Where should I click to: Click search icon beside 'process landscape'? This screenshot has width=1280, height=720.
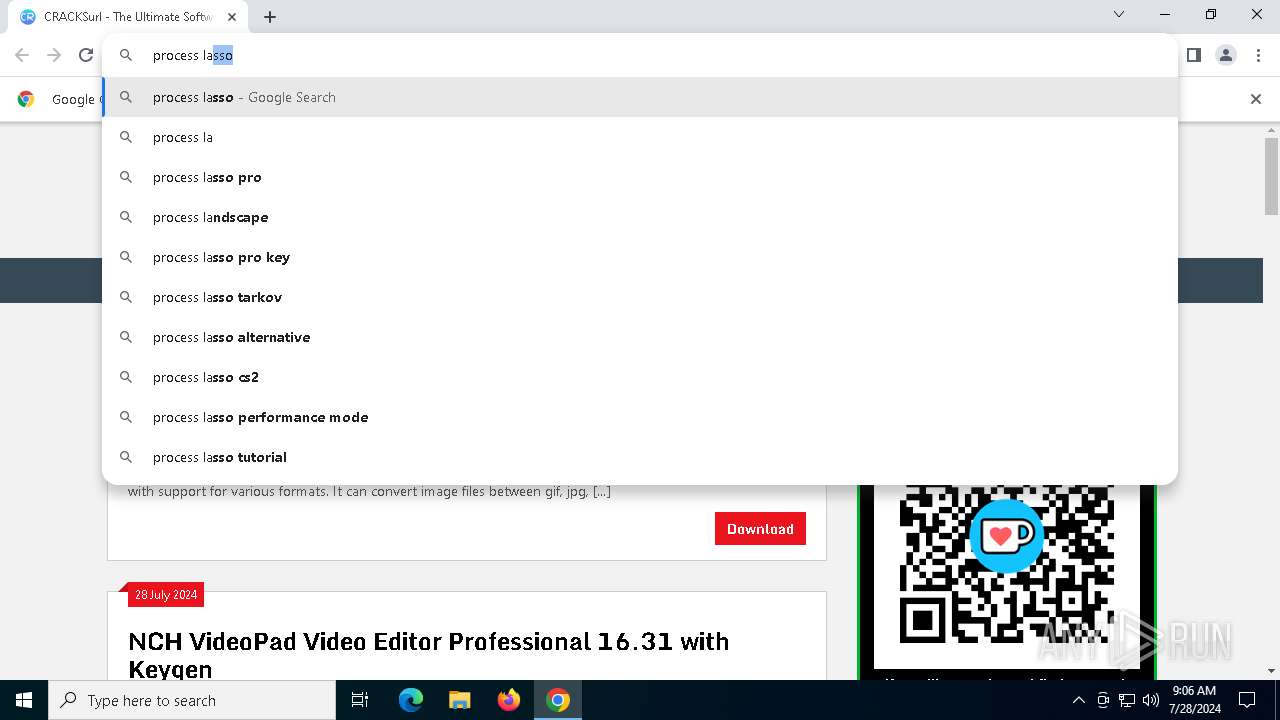[x=126, y=217]
